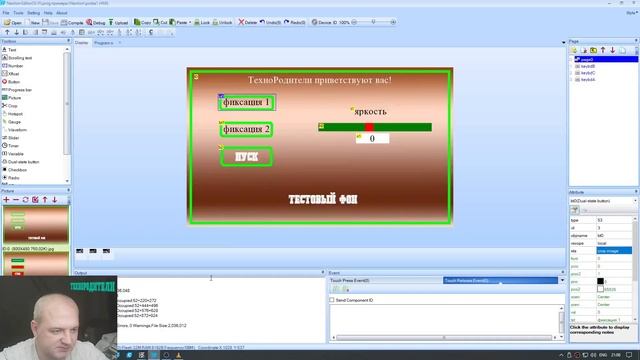Select the Number component
640x360 pixels.
coord(13,66)
